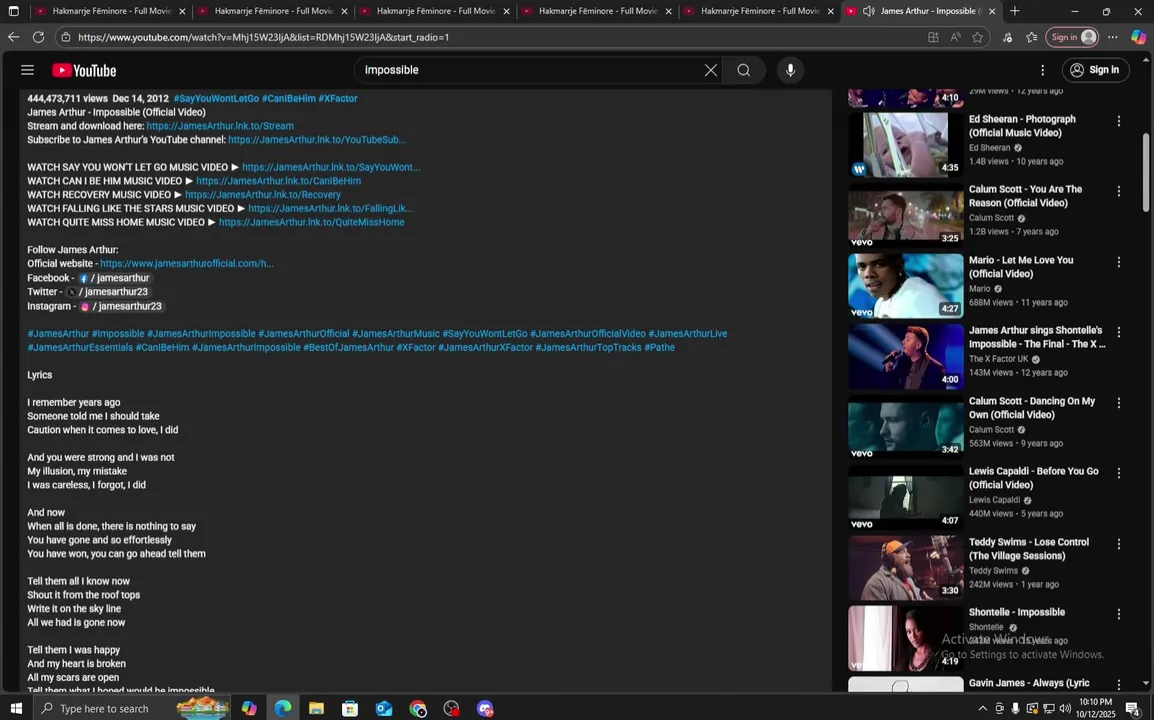Screen dimensions: 1154x720
Task: Switch to the first Hakmarrje Féminore tab
Action: (110, 11)
